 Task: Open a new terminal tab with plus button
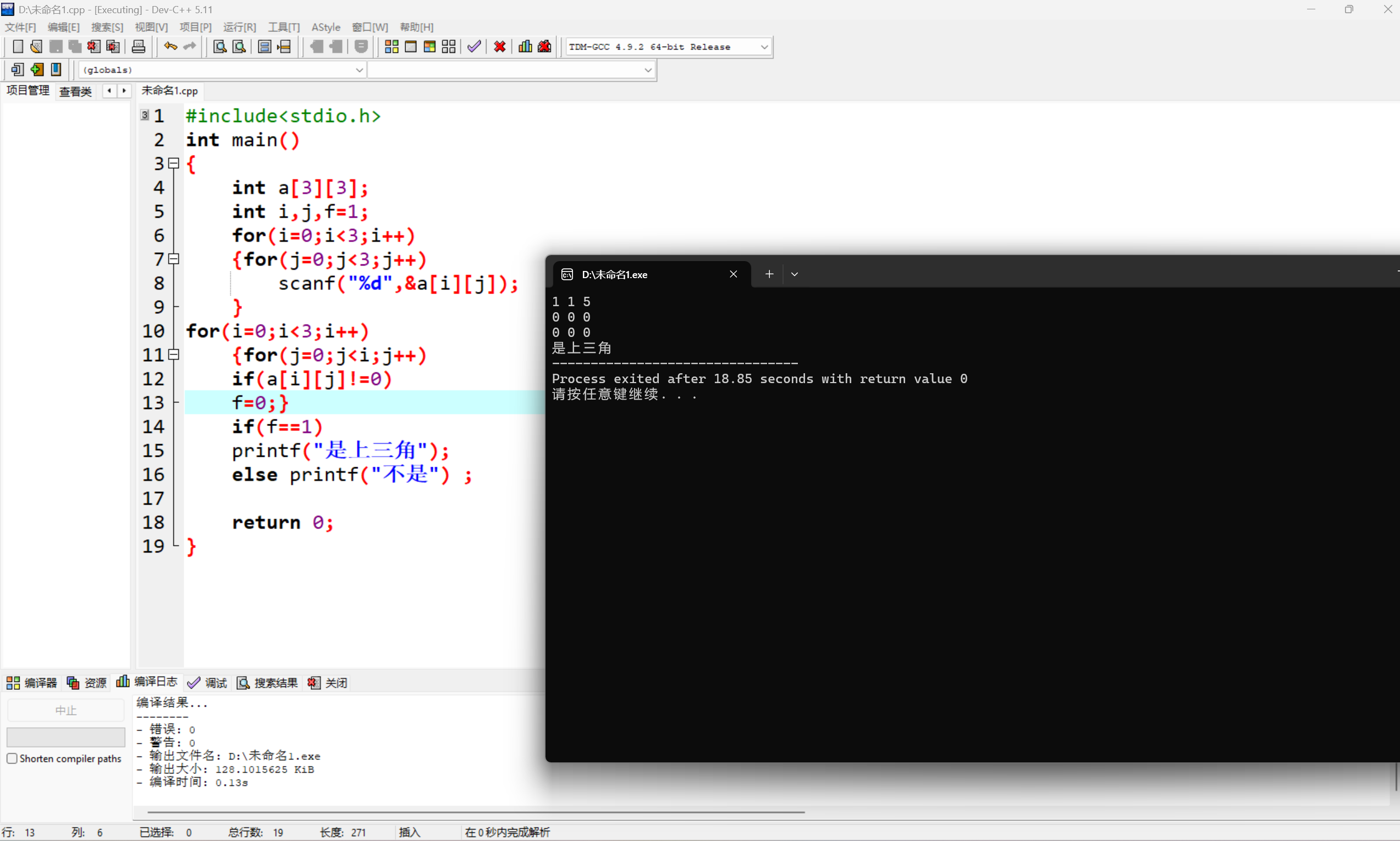pyautogui.click(x=769, y=274)
